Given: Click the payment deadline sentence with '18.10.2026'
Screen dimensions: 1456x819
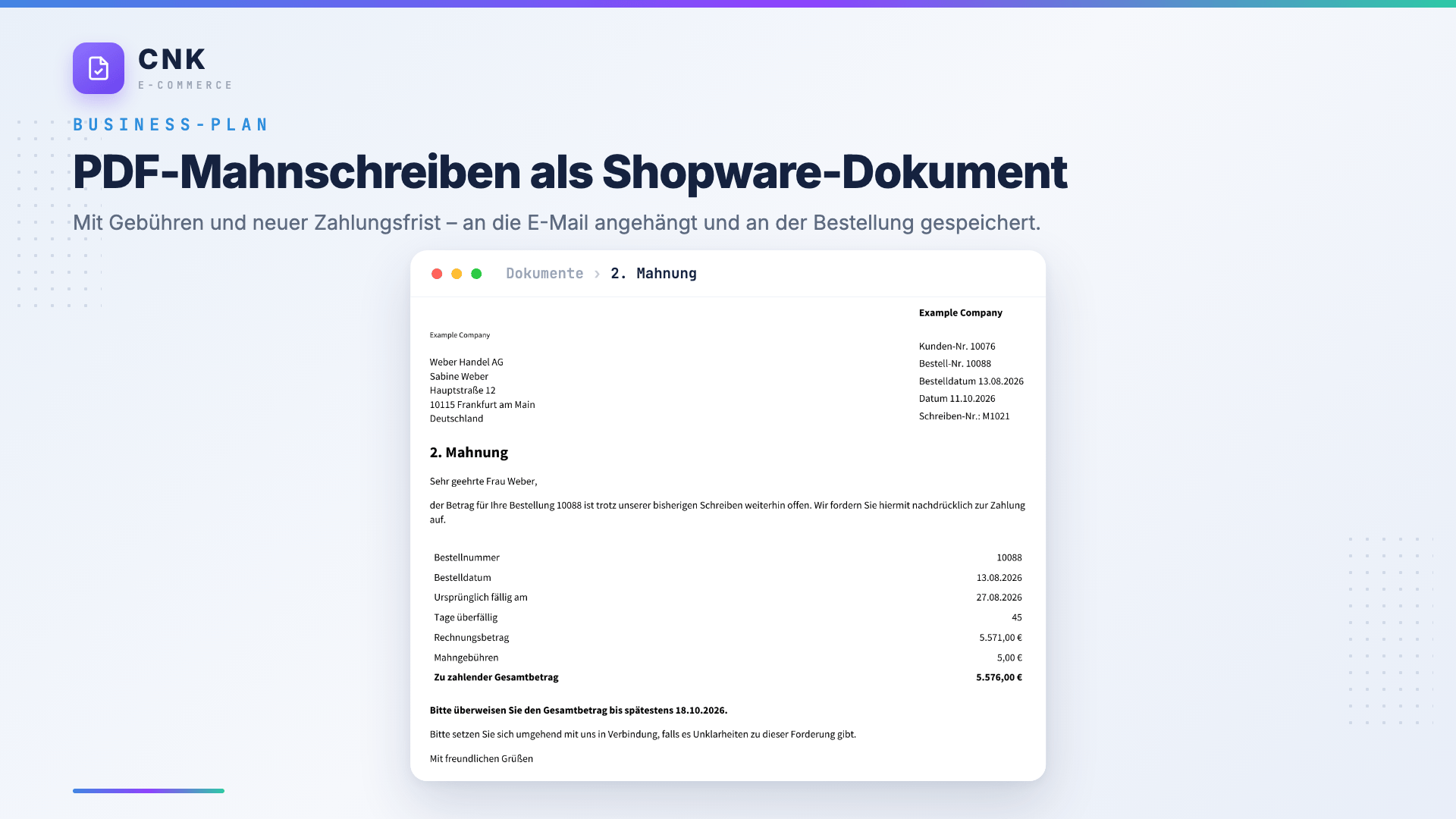Looking at the screenshot, I should (579, 710).
